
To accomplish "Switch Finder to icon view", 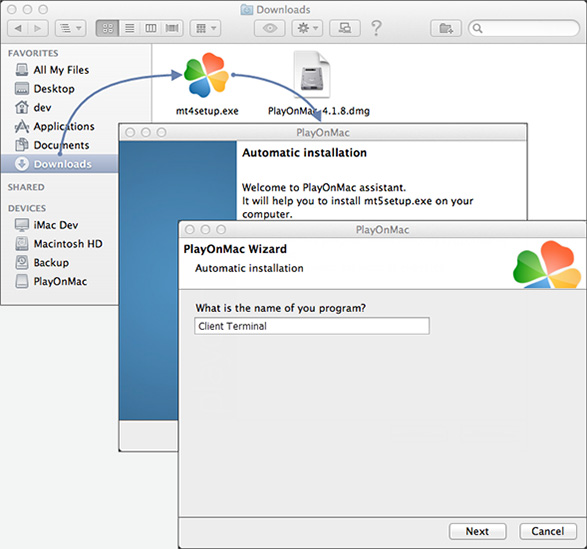I will (107, 28).
